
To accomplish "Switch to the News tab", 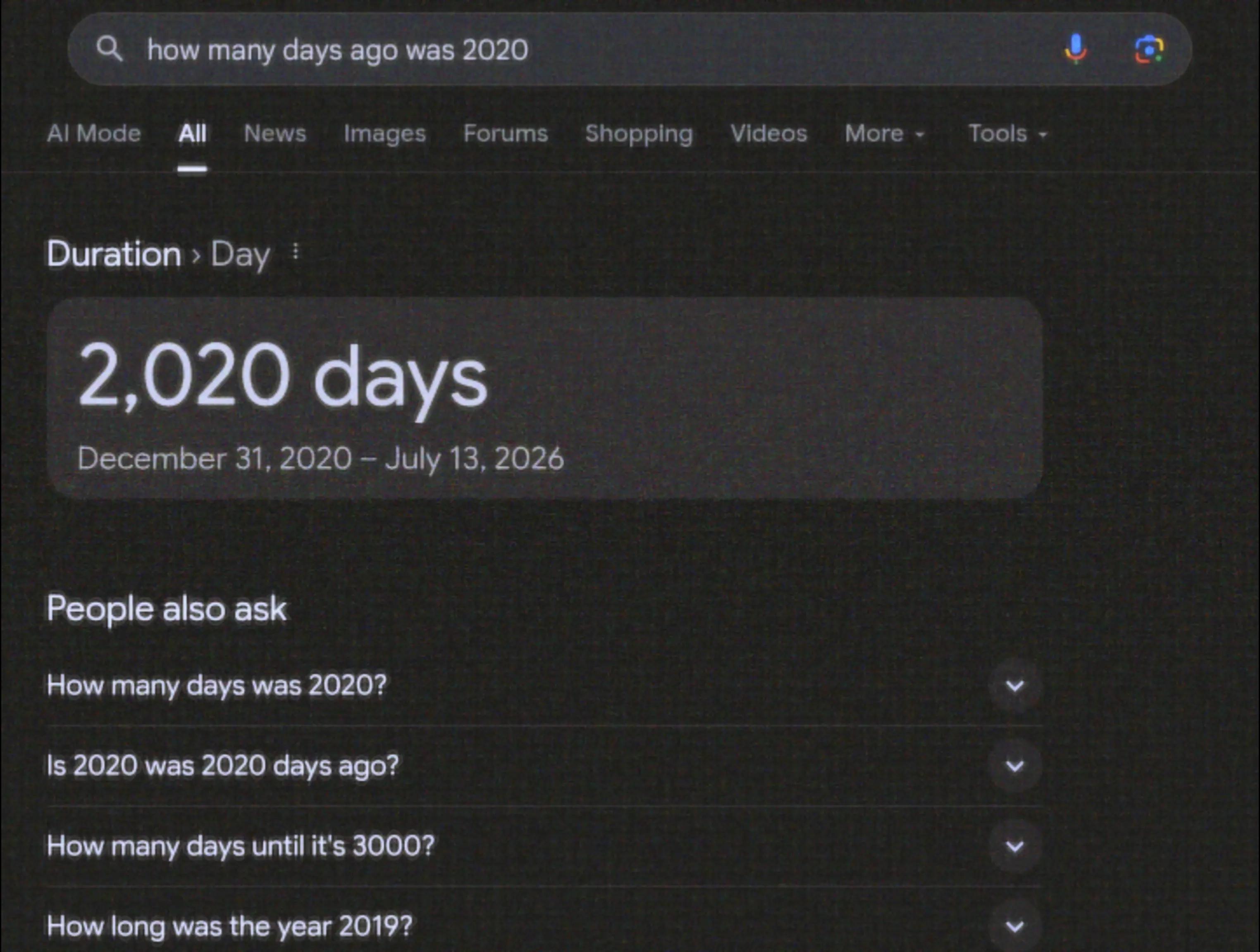I will [275, 133].
